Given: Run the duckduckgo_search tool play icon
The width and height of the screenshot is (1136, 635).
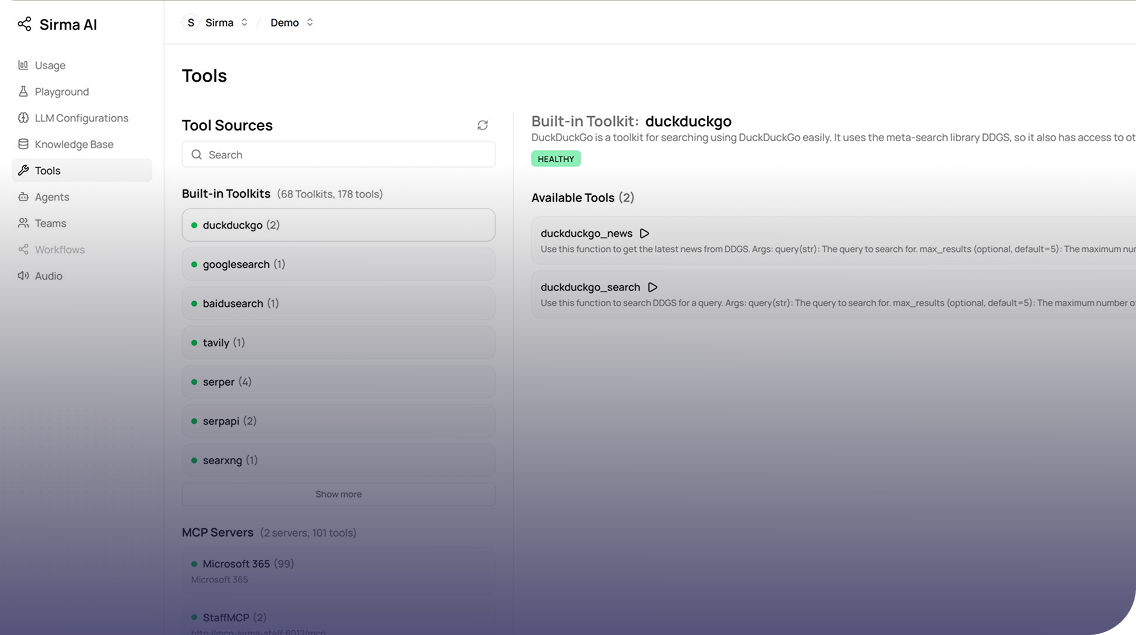Looking at the screenshot, I should pos(653,287).
